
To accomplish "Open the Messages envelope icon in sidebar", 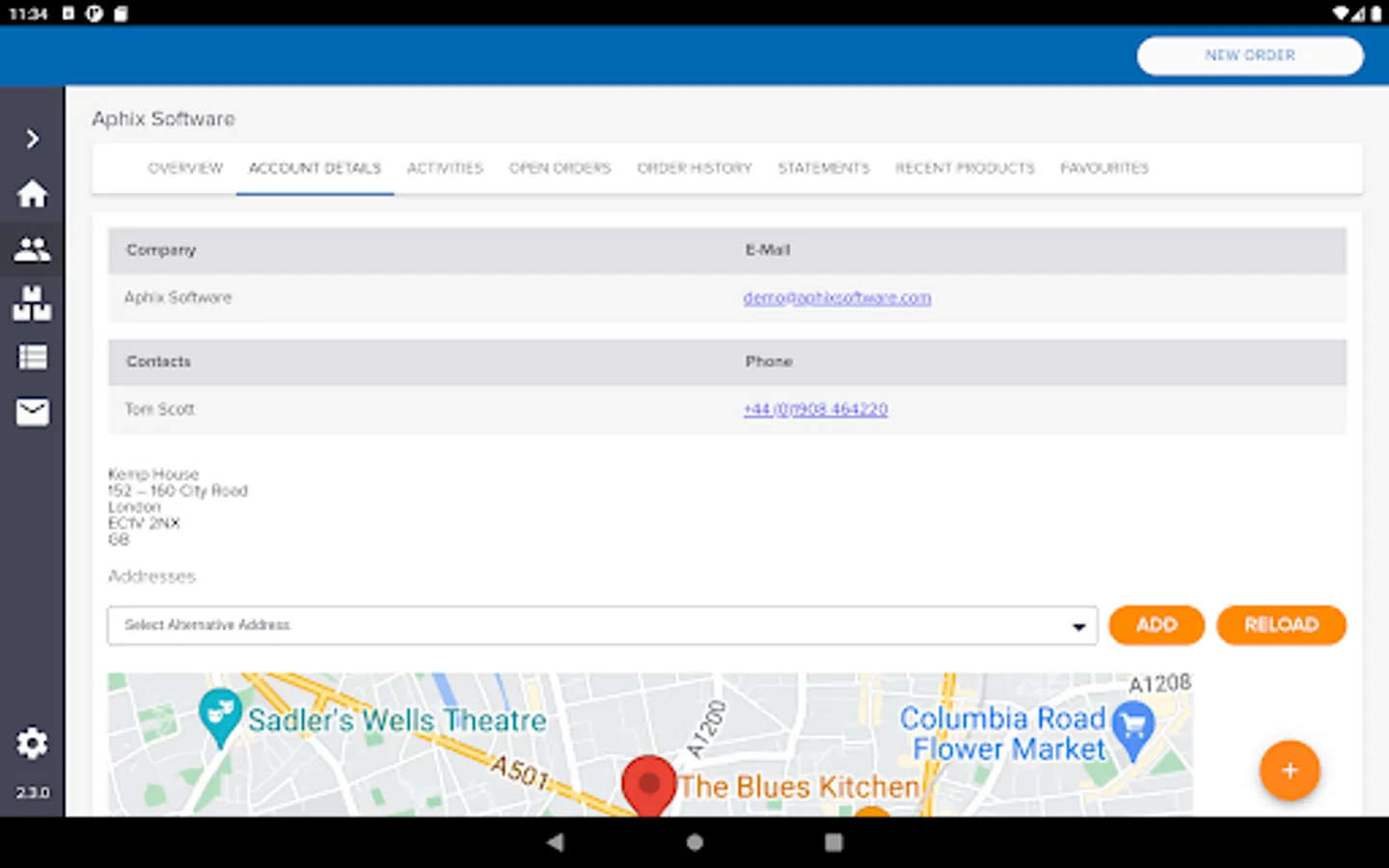I will (32, 413).
